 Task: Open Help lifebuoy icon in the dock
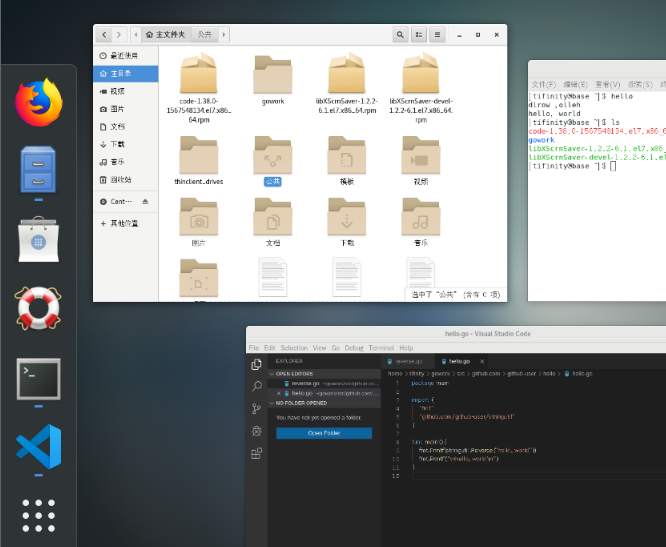coord(38,308)
